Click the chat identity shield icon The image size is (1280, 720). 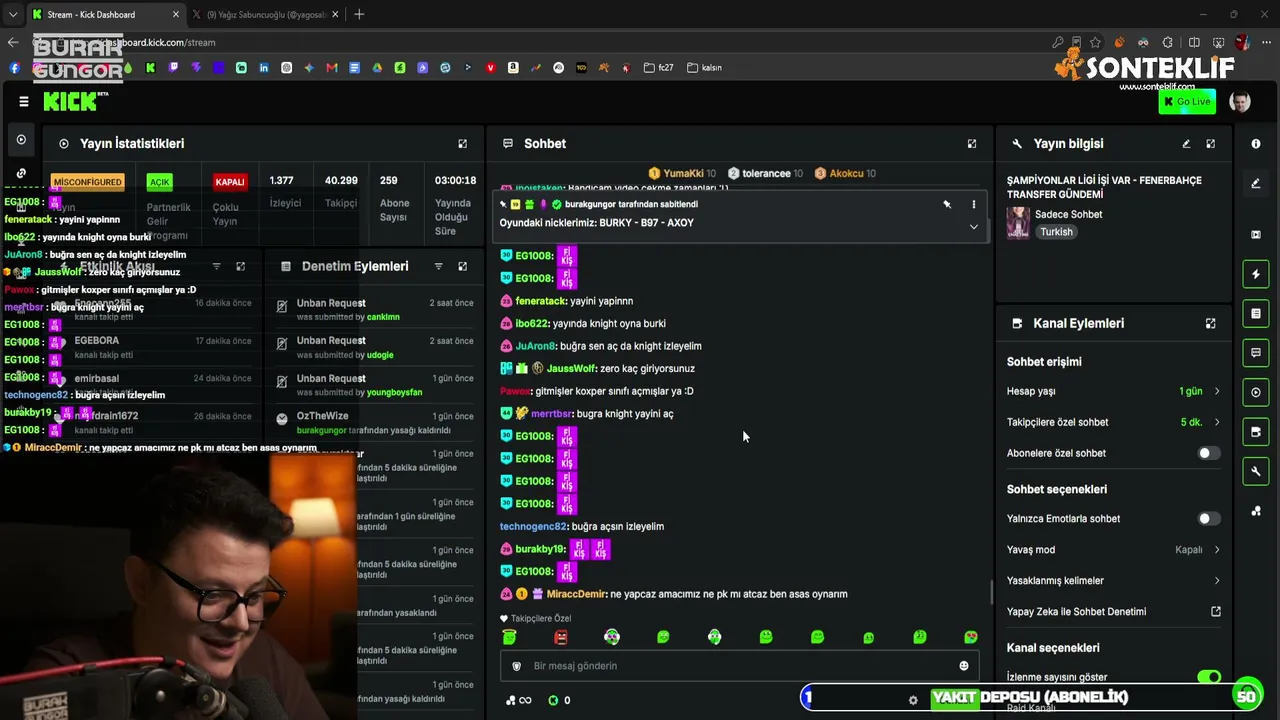point(517,666)
